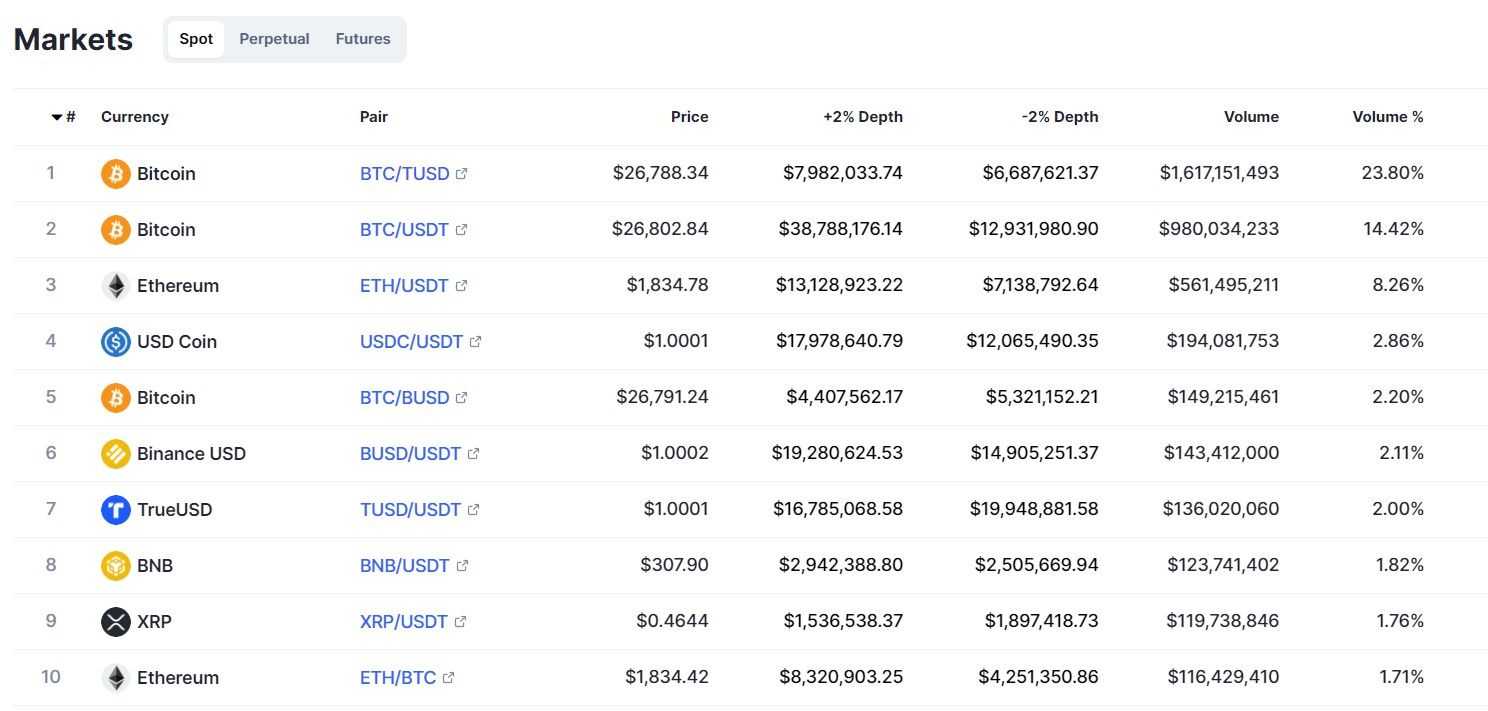The height and width of the screenshot is (711, 1488).
Task: Open the BTC/TUSD pair link
Action: pyautogui.click(x=404, y=173)
